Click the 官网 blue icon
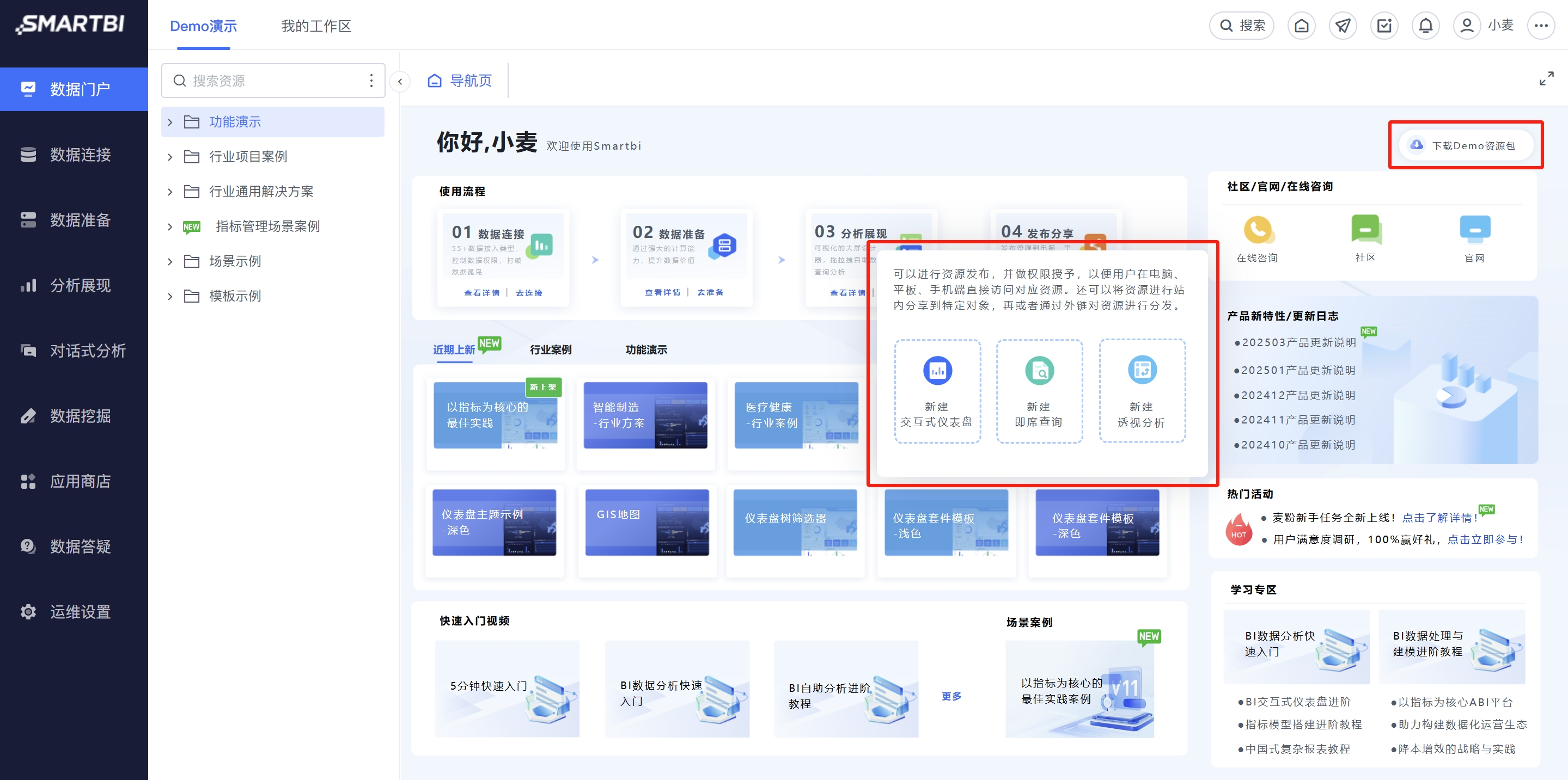This screenshot has width=1568, height=780. point(1474,230)
